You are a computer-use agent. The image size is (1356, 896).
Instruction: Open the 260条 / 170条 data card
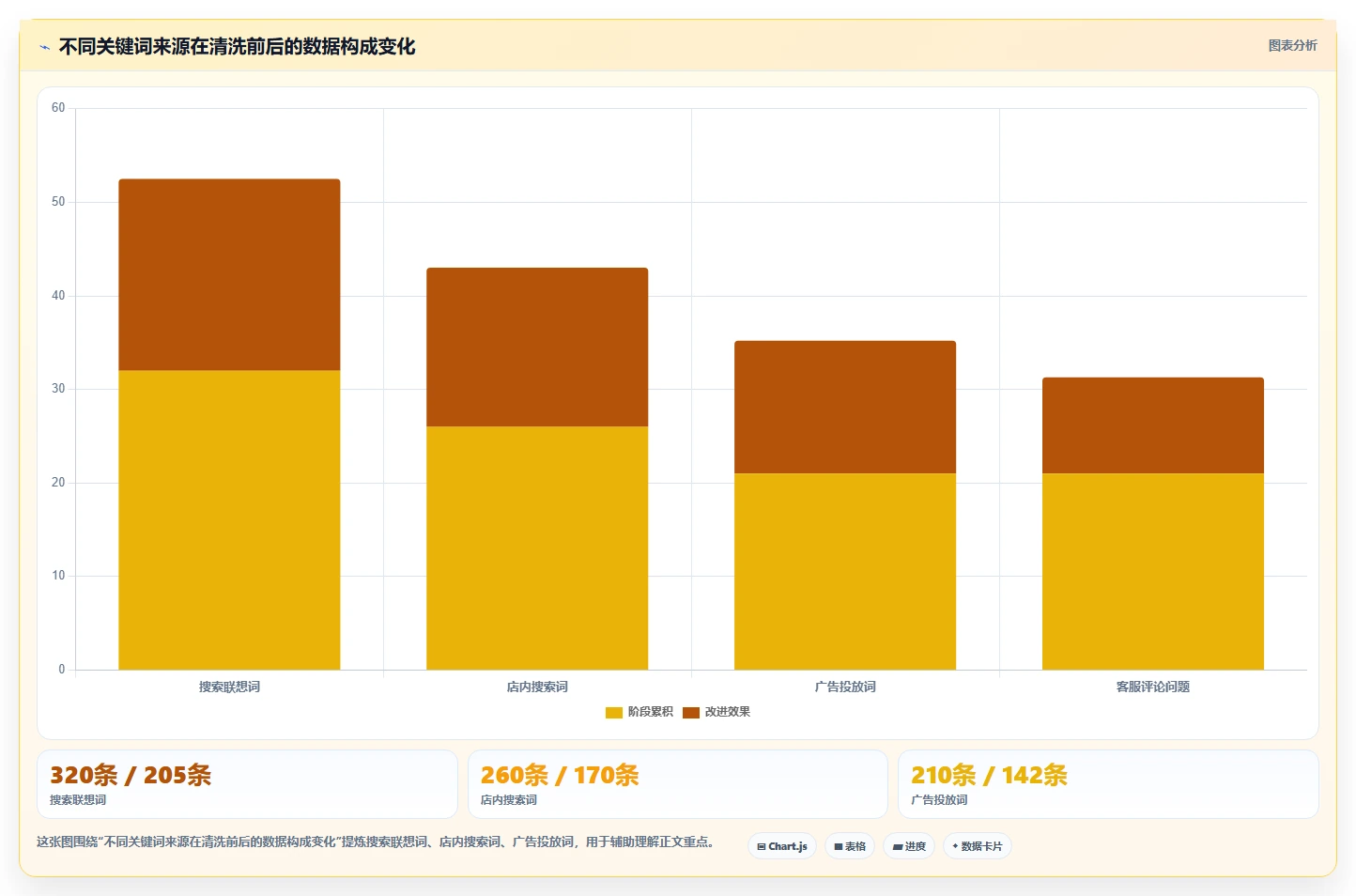pos(677,784)
